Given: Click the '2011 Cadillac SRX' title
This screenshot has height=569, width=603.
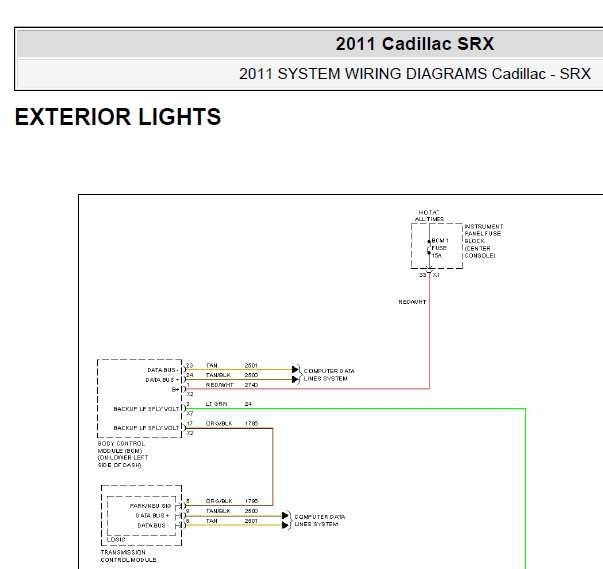Looking at the screenshot, I should pyautogui.click(x=415, y=44).
